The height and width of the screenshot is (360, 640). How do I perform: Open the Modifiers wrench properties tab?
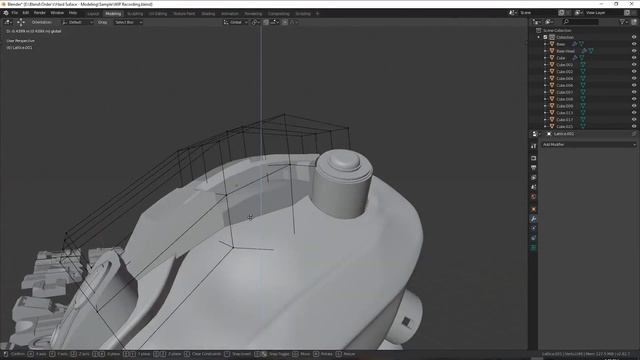(x=533, y=219)
